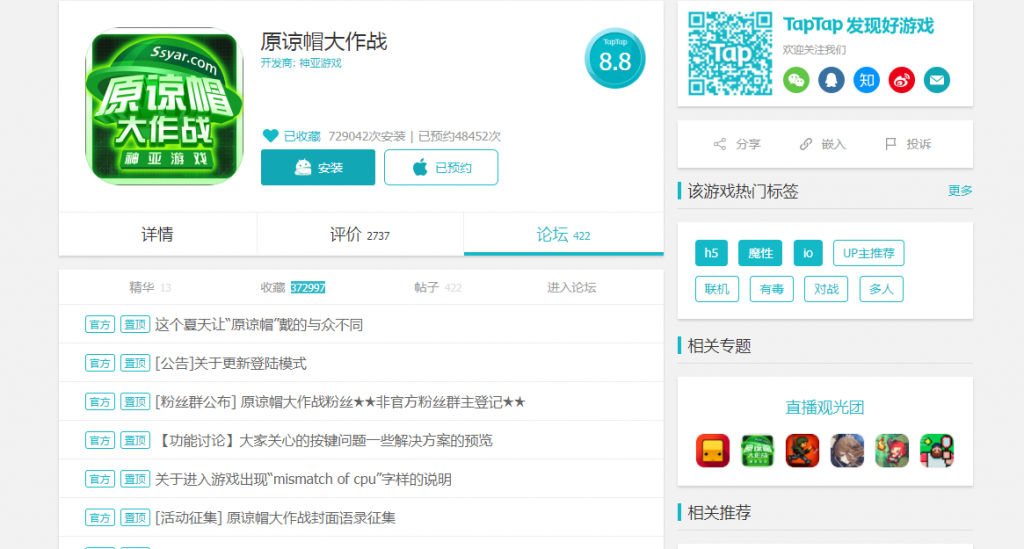
Task: Switch to the 论坛 422 tab
Action: (564, 234)
